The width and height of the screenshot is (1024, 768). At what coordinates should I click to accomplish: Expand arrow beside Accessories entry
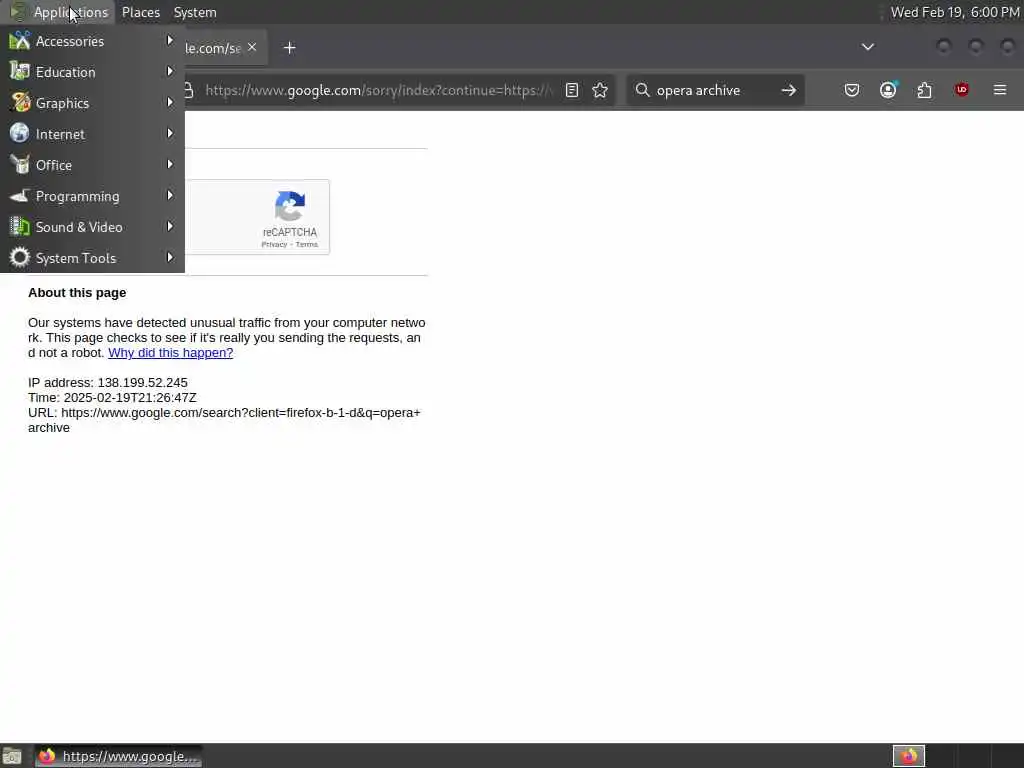[170, 40]
